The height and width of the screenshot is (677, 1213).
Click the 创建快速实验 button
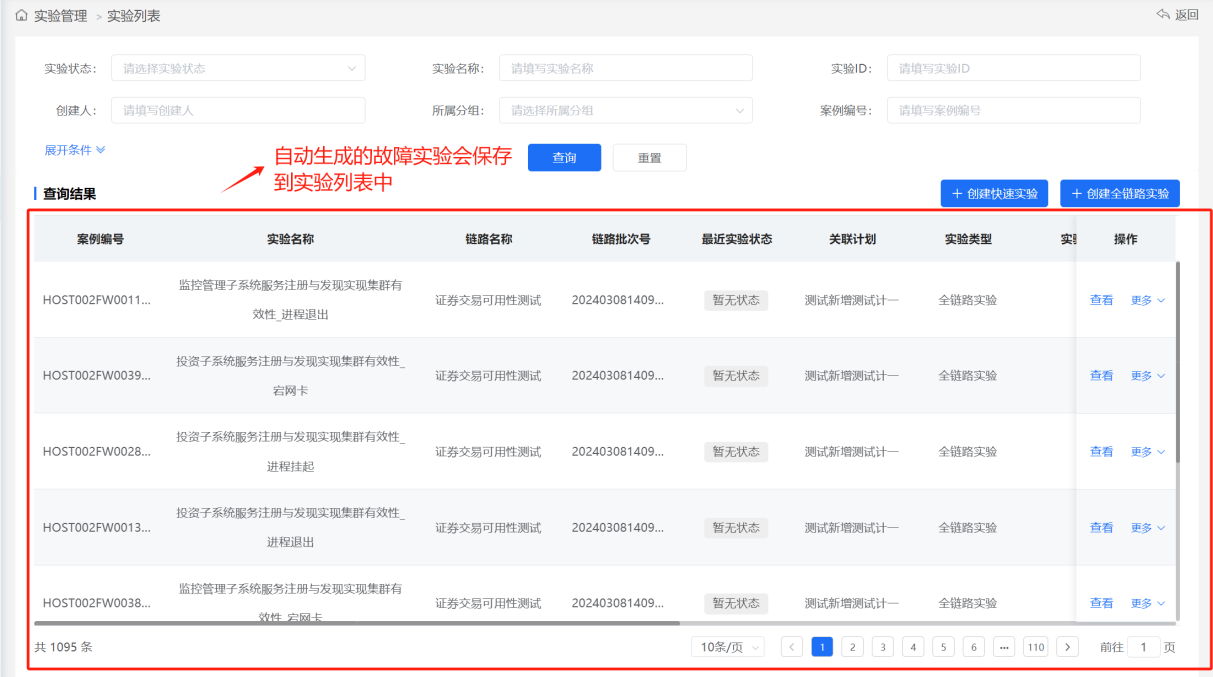coord(994,193)
